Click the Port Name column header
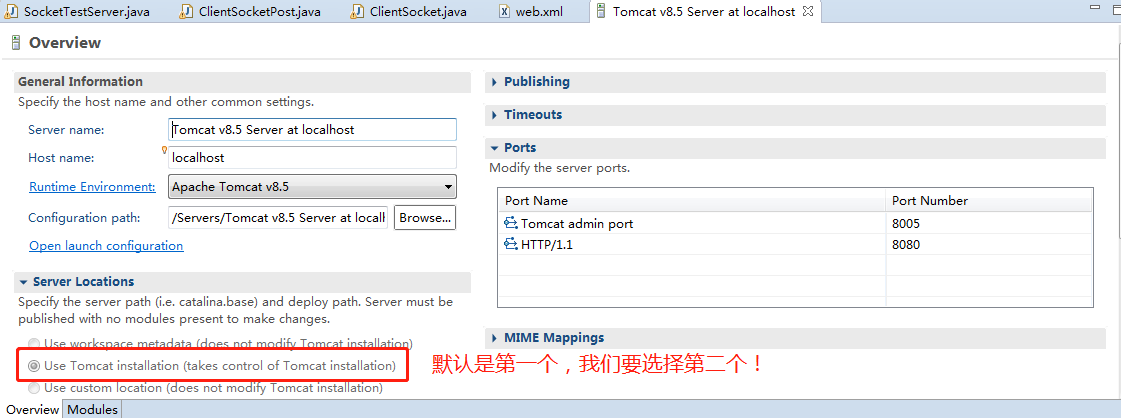This screenshot has height=418, width=1121. pyautogui.click(x=691, y=201)
